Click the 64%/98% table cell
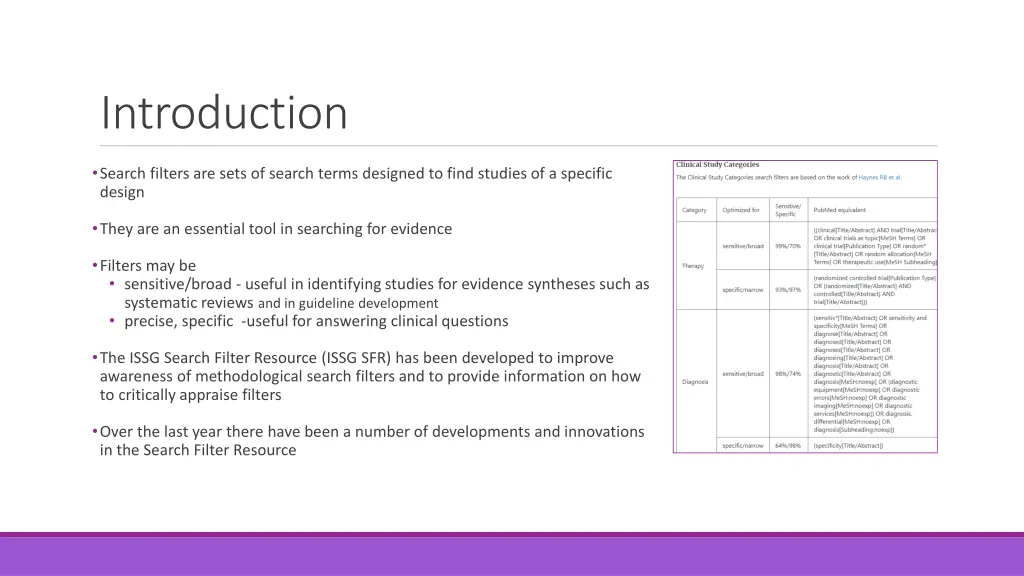The width and height of the screenshot is (1024, 576). click(788, 446)
